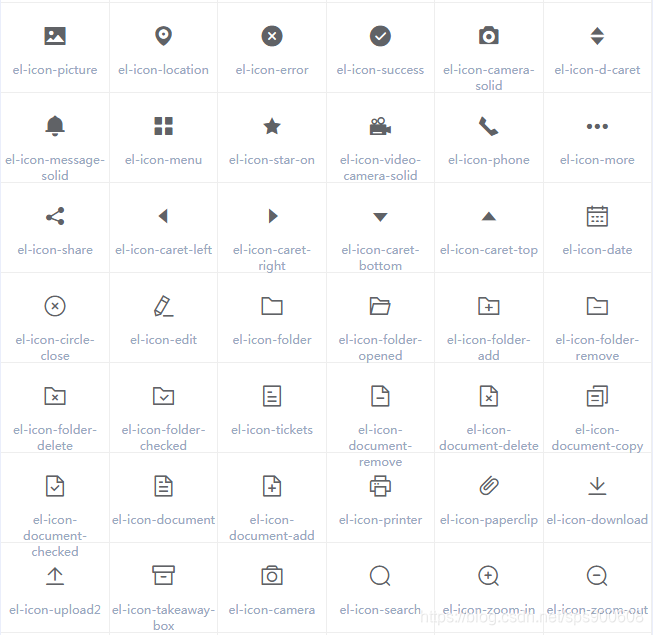Select the share icon
Screen dimensions: 653x635
point(55,216)
